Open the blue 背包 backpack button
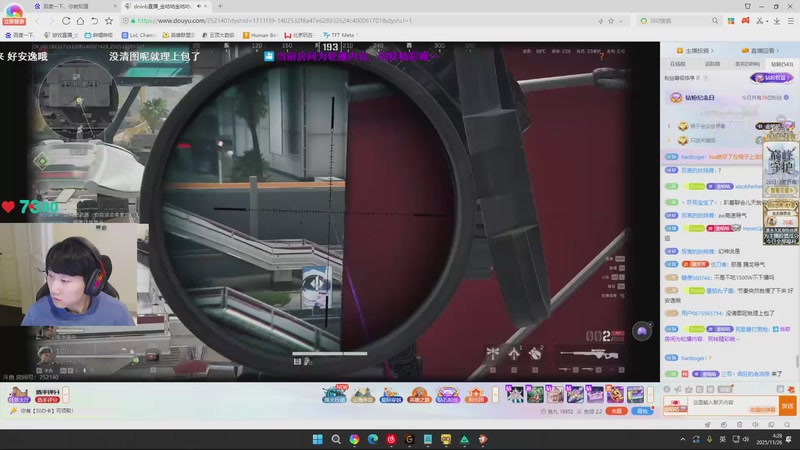Image resolution: width=800 pixels, height=450 pixels. pyautogui.click(x=642, y=411)
